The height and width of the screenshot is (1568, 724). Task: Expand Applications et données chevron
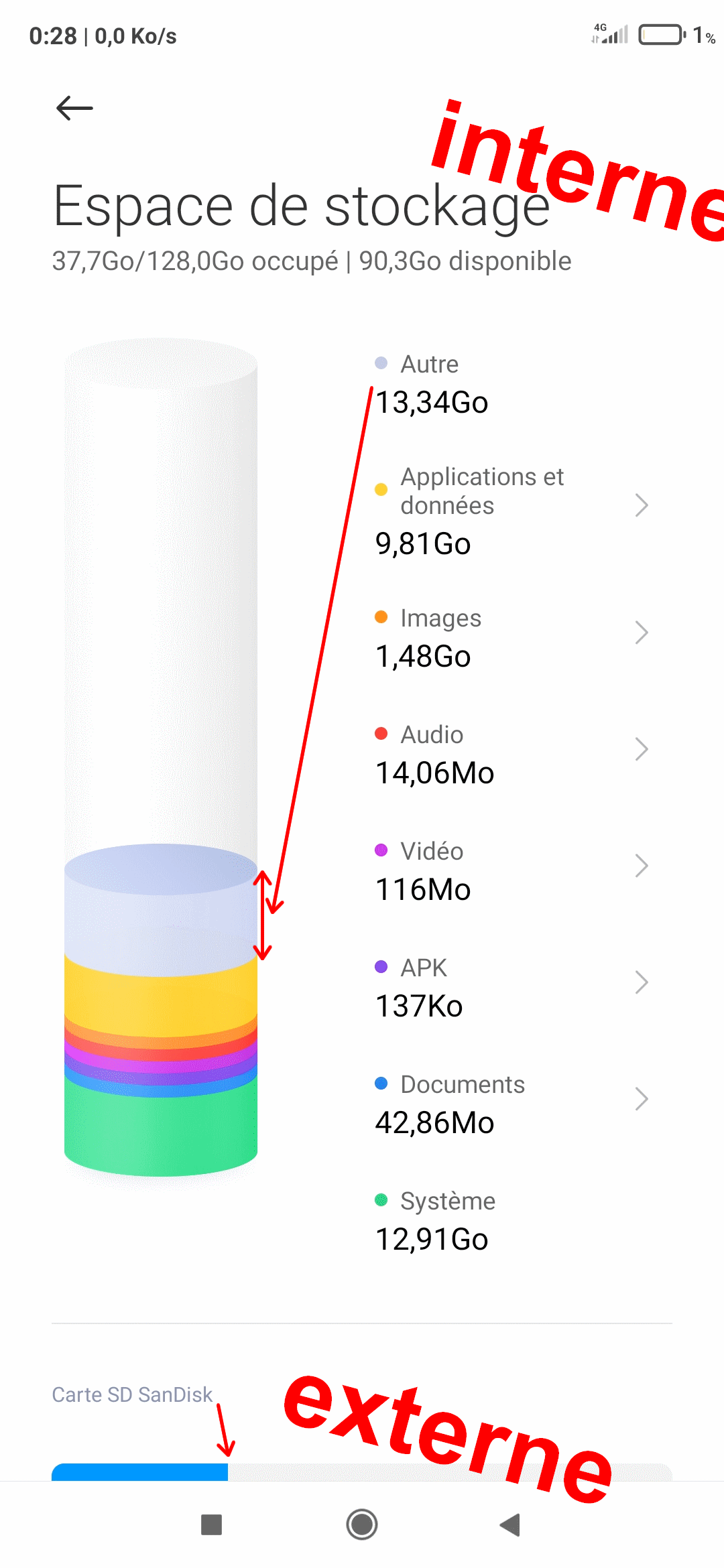click(x=642, y=505)
